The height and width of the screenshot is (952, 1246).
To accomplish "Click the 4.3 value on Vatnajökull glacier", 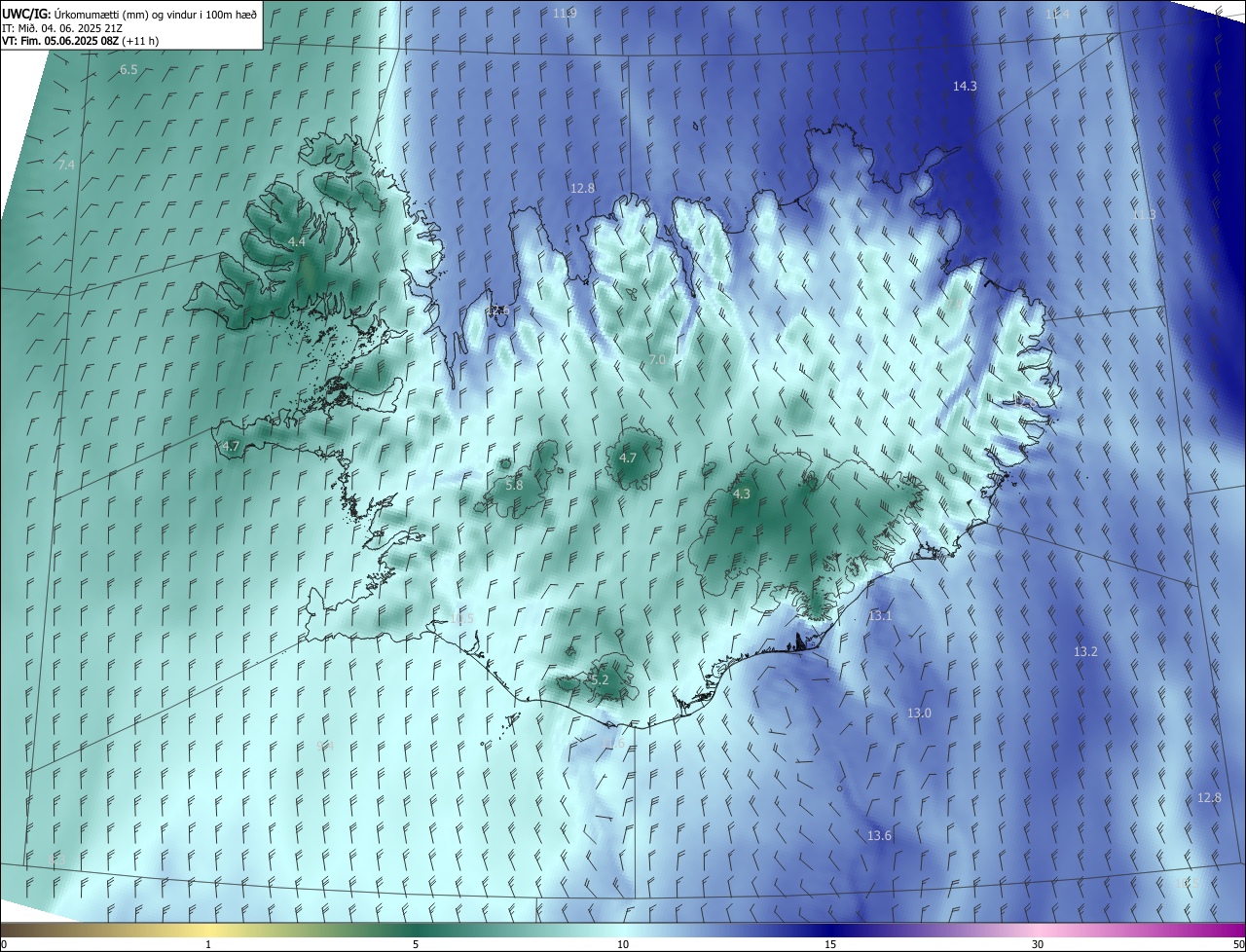I will 742,494.
